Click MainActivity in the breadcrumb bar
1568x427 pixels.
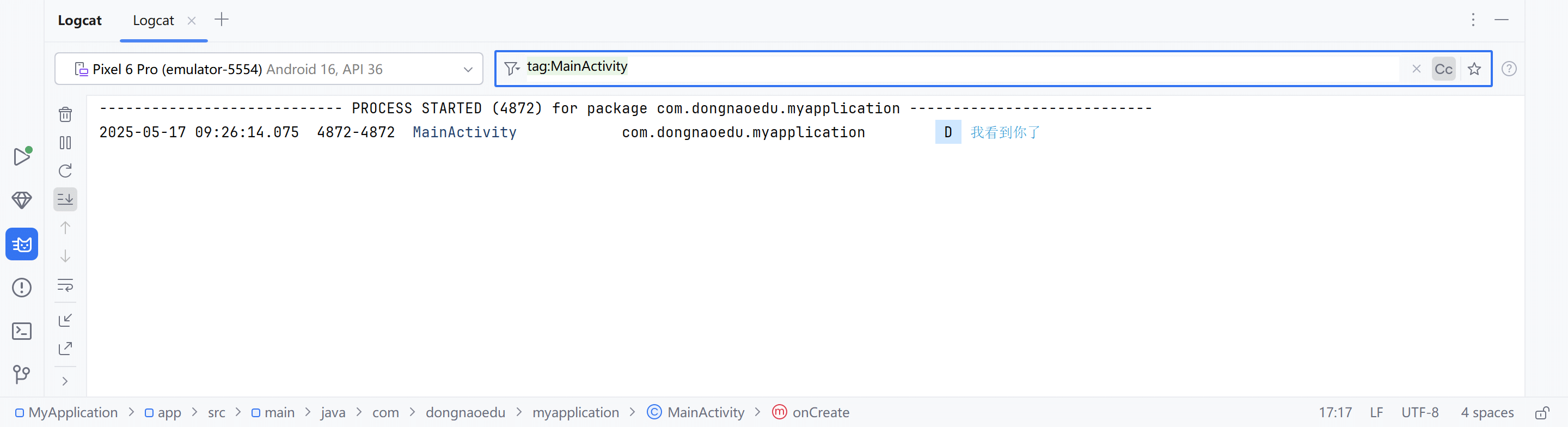click(705, 412)
